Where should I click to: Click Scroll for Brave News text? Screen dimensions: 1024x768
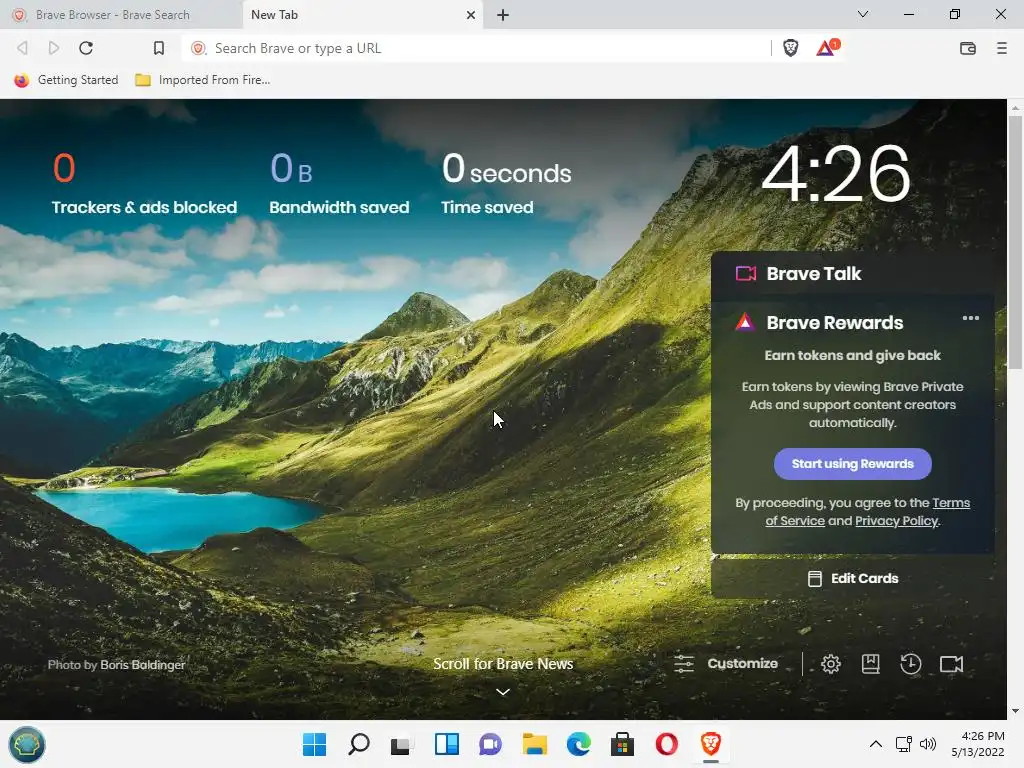pos(503,664)
